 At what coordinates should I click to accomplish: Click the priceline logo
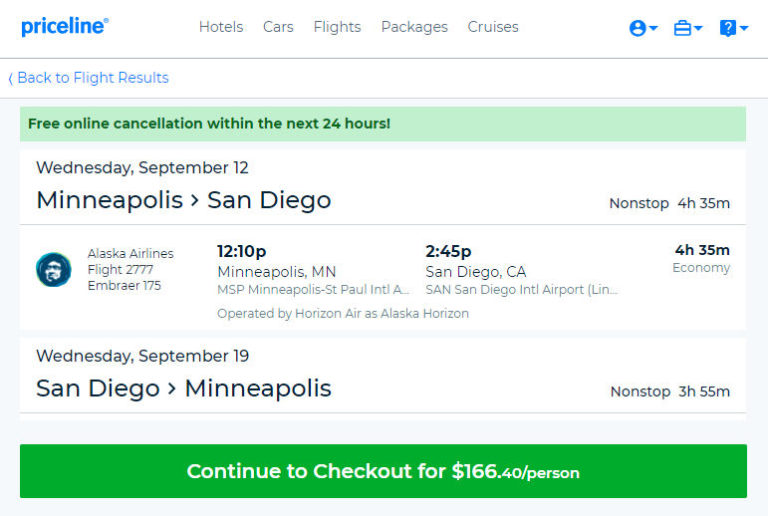(x=65, y=26)
